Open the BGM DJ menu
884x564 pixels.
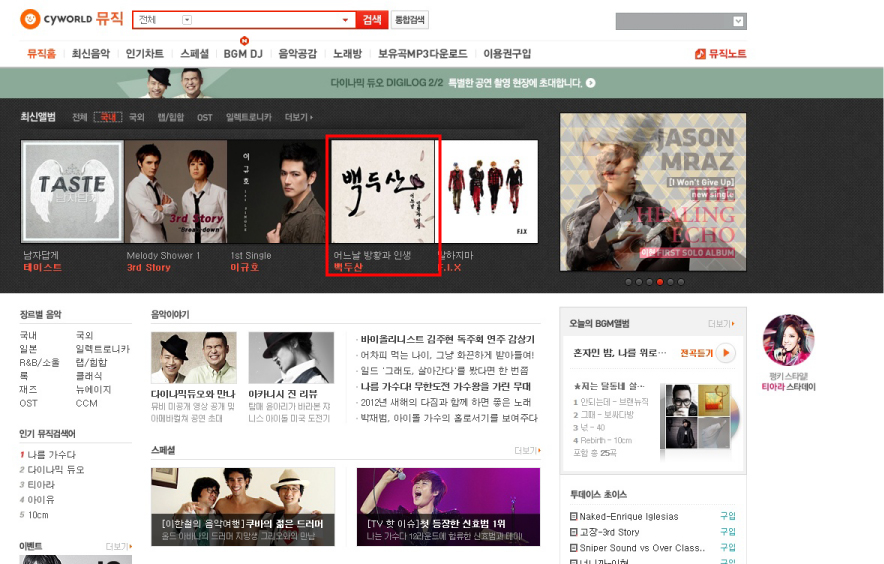pos(243,54)
